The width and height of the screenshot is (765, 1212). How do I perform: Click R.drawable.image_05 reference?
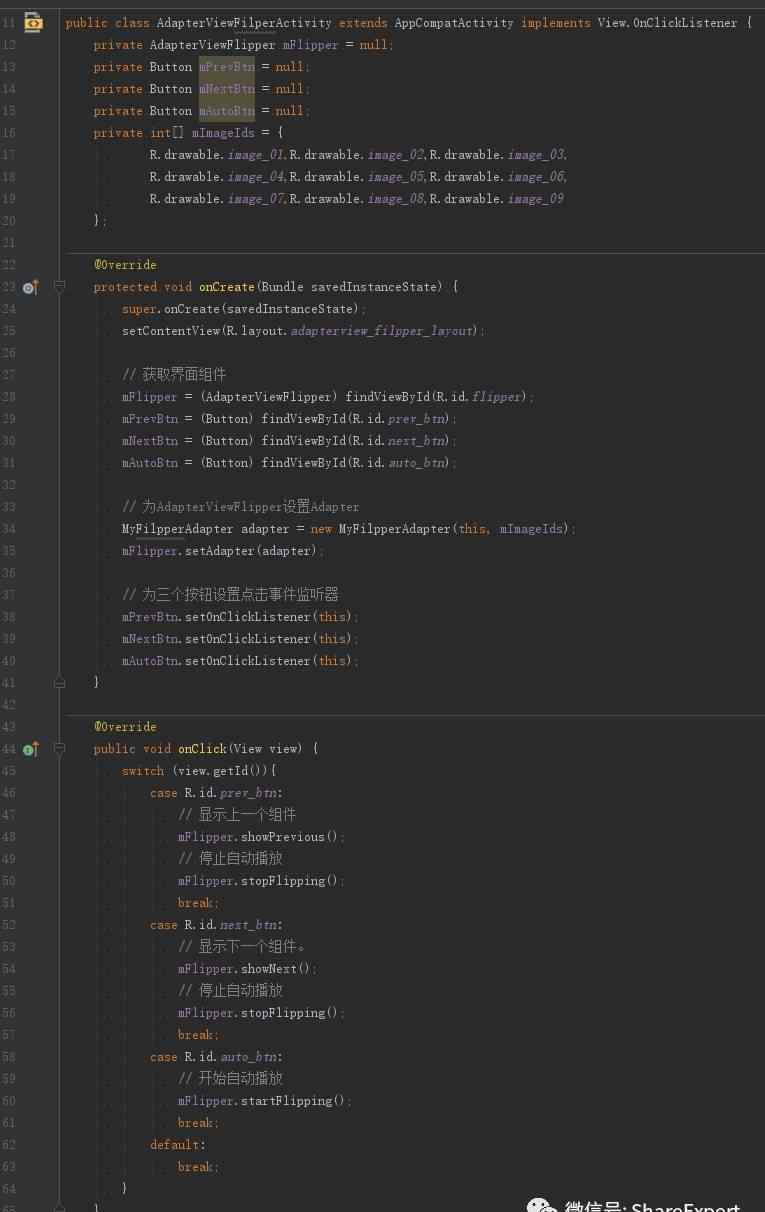358,177
